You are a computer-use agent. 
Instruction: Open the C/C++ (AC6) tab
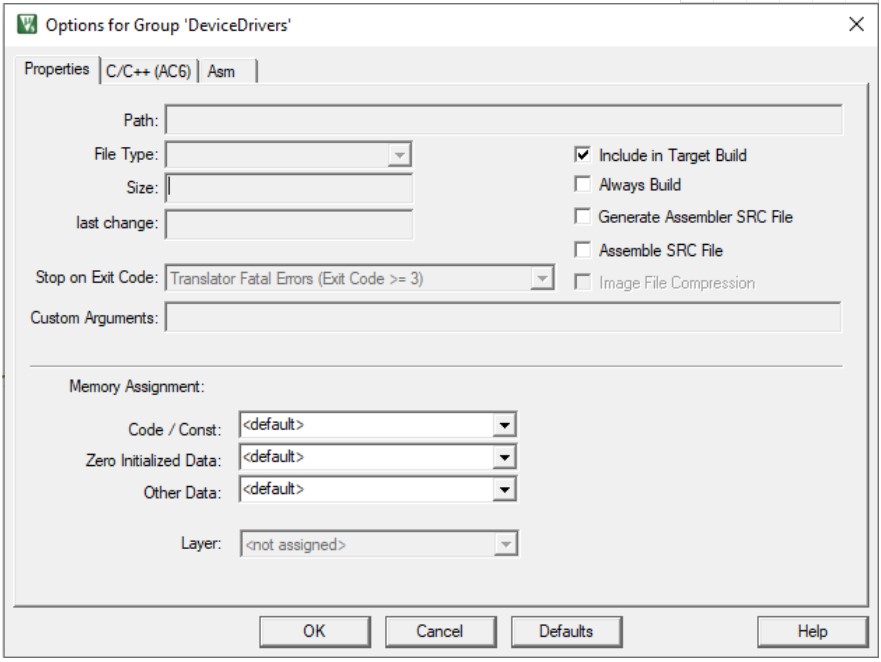point(148,71)
